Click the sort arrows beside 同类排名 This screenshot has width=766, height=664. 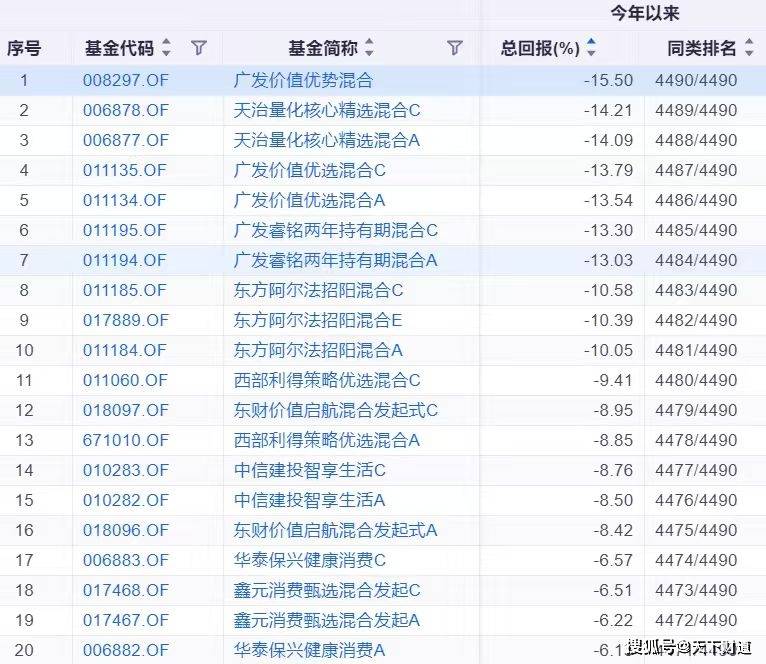tap(749, 48)
